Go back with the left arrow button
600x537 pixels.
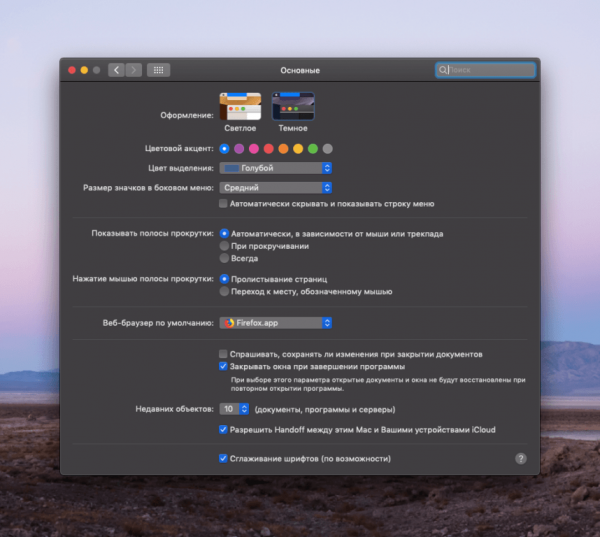116,70
